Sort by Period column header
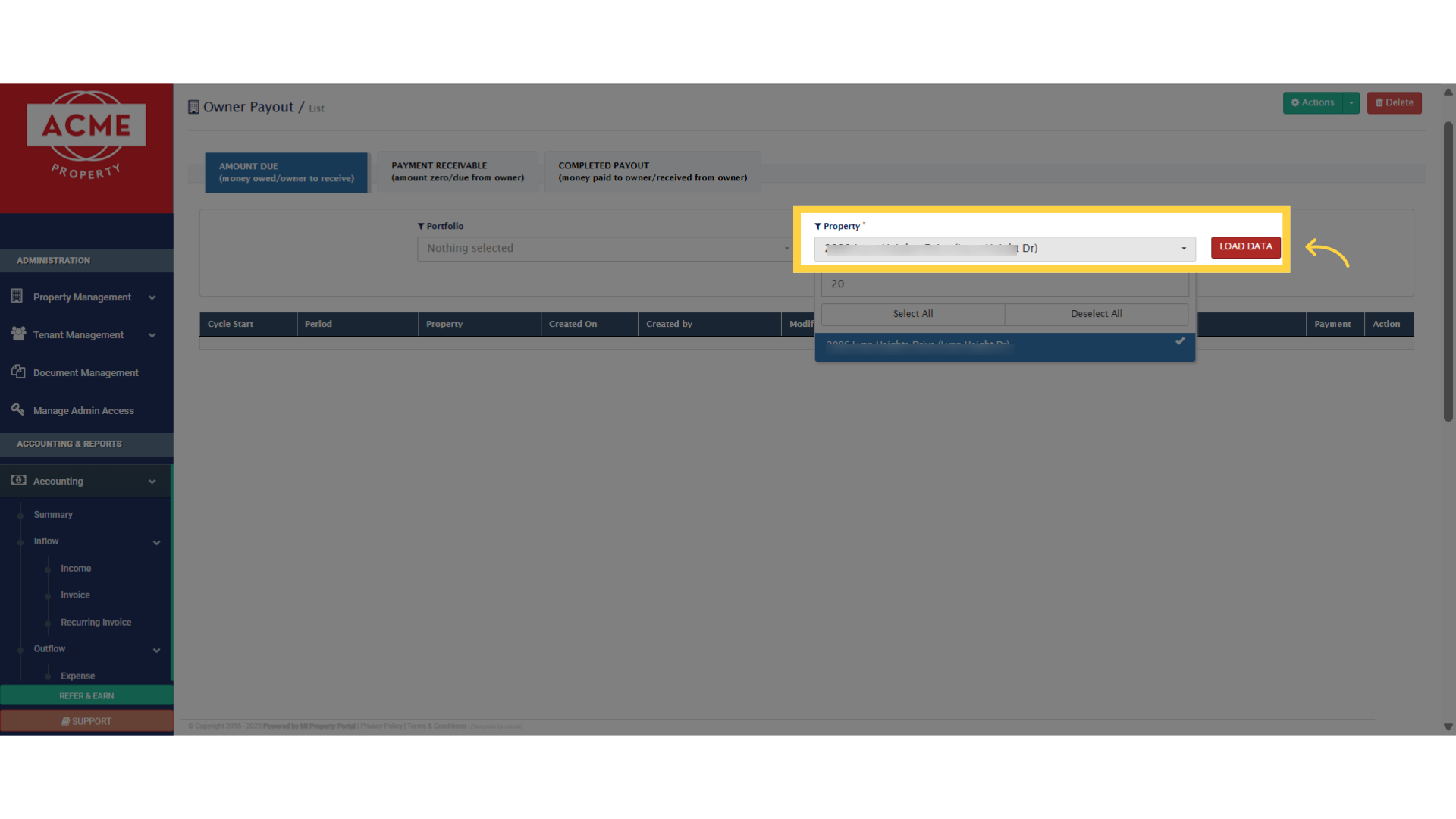This screenshot has height=819, width=1456. [357, 324]
